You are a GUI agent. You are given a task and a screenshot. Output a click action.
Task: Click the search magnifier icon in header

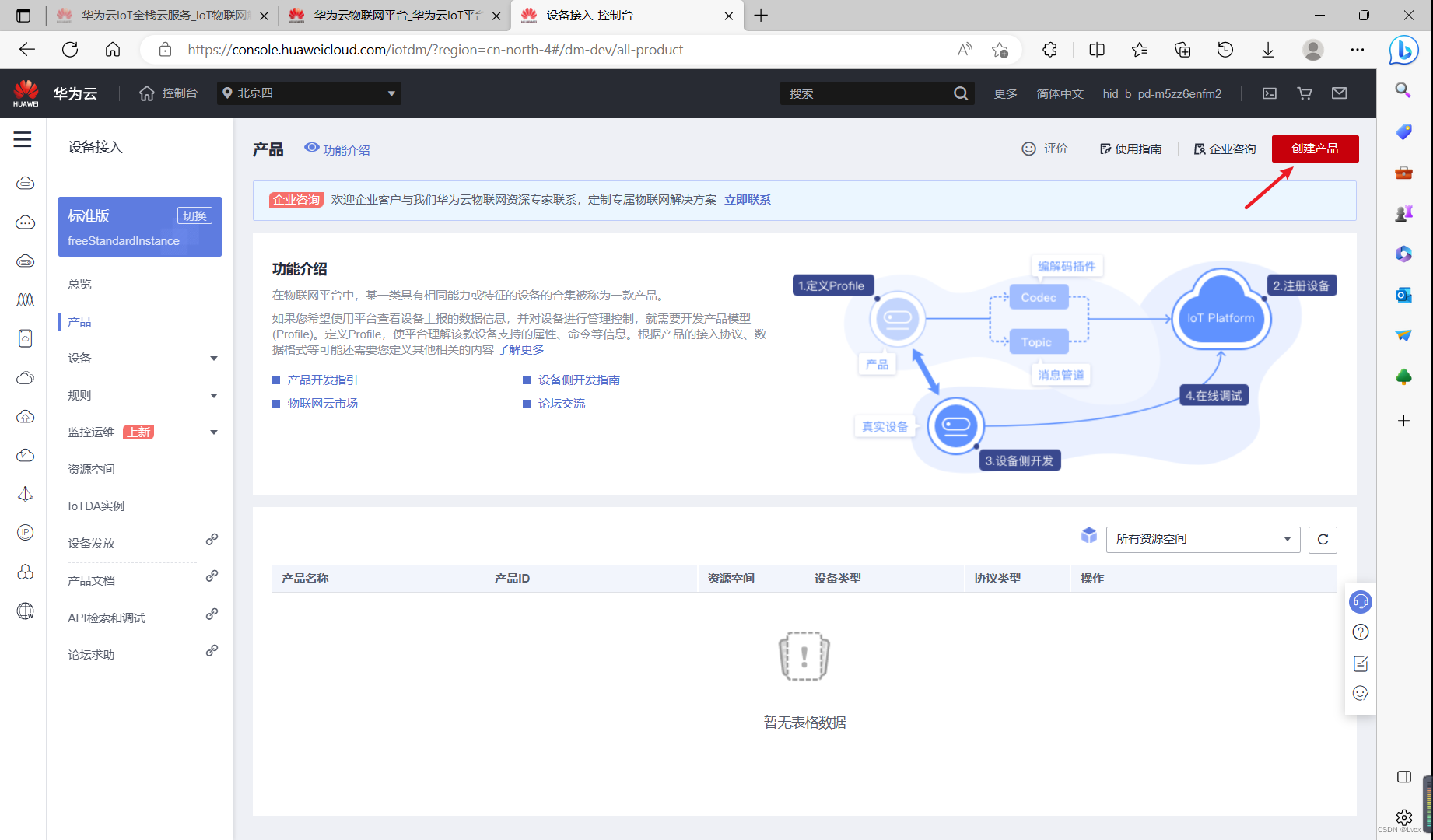[961, 93]
